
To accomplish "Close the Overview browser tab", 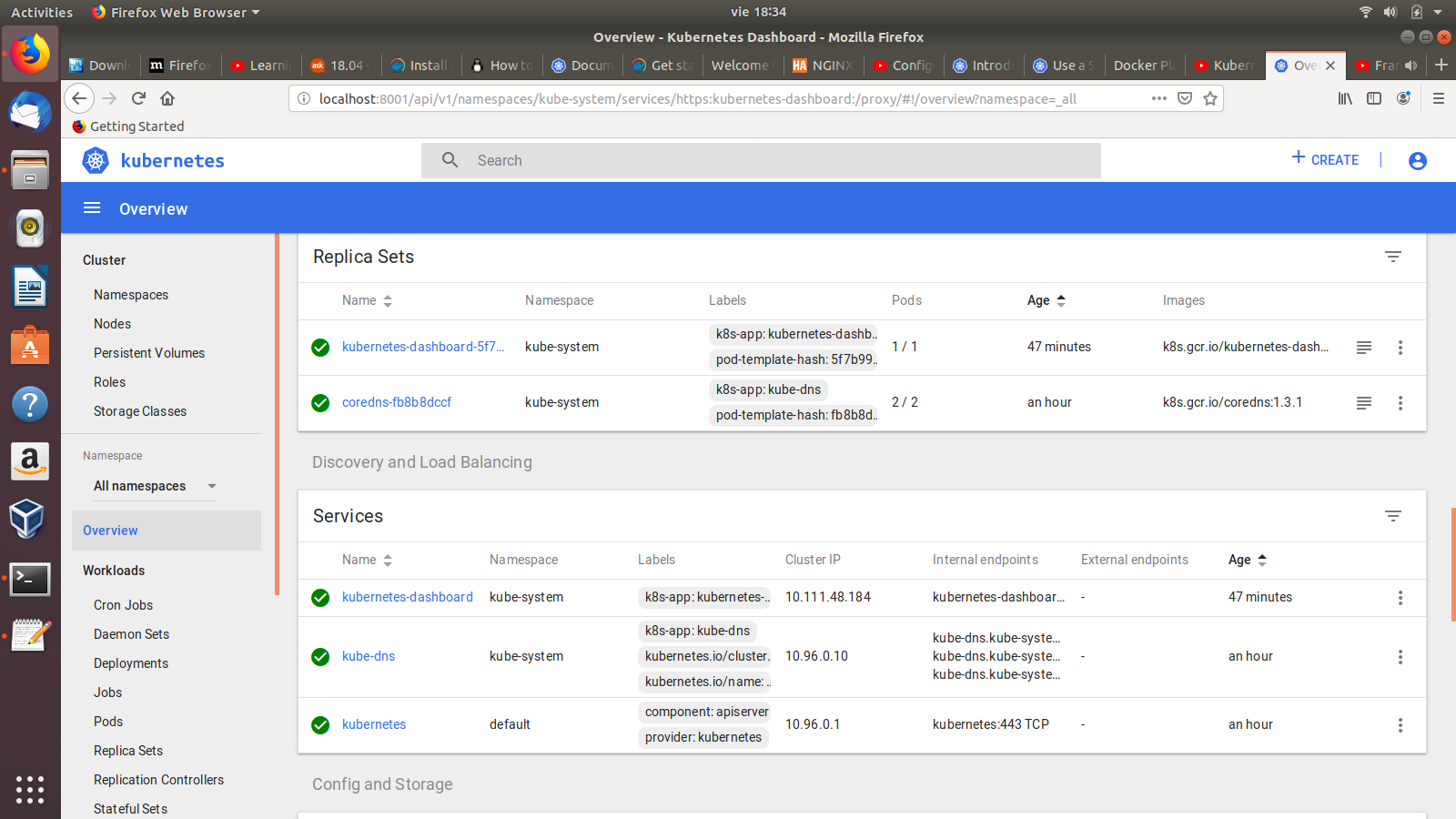I will 1330,66.
